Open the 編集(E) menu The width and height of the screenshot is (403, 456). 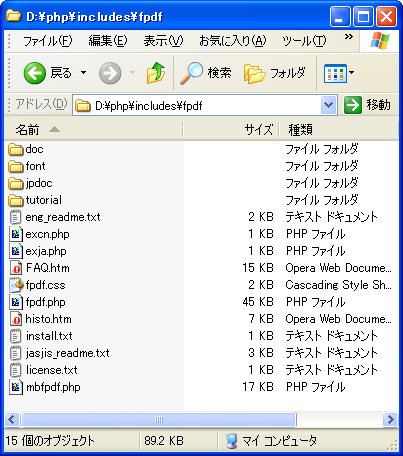click(x=108, y=41)
